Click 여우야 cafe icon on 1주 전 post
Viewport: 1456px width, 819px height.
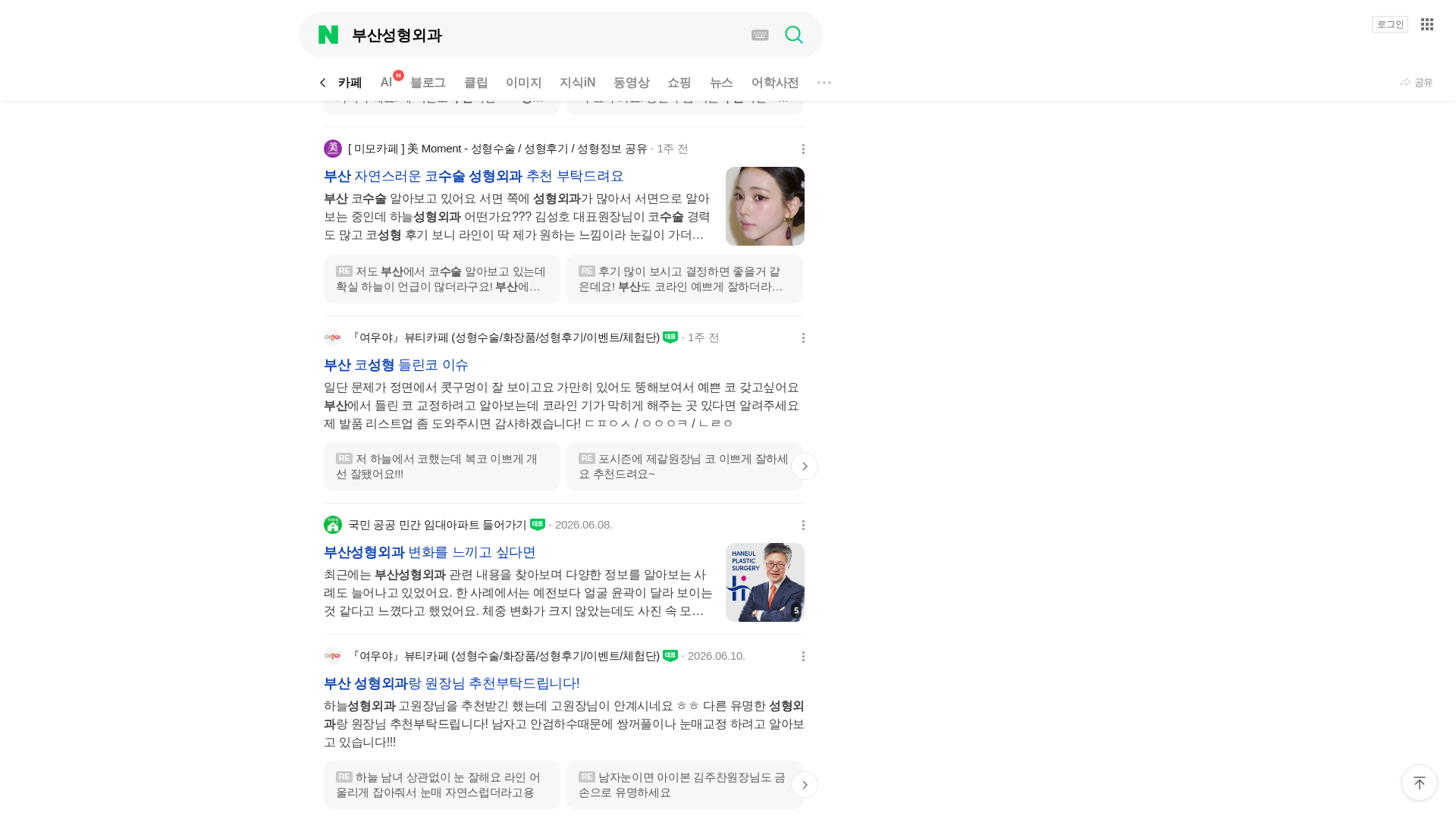click(333, 337)
